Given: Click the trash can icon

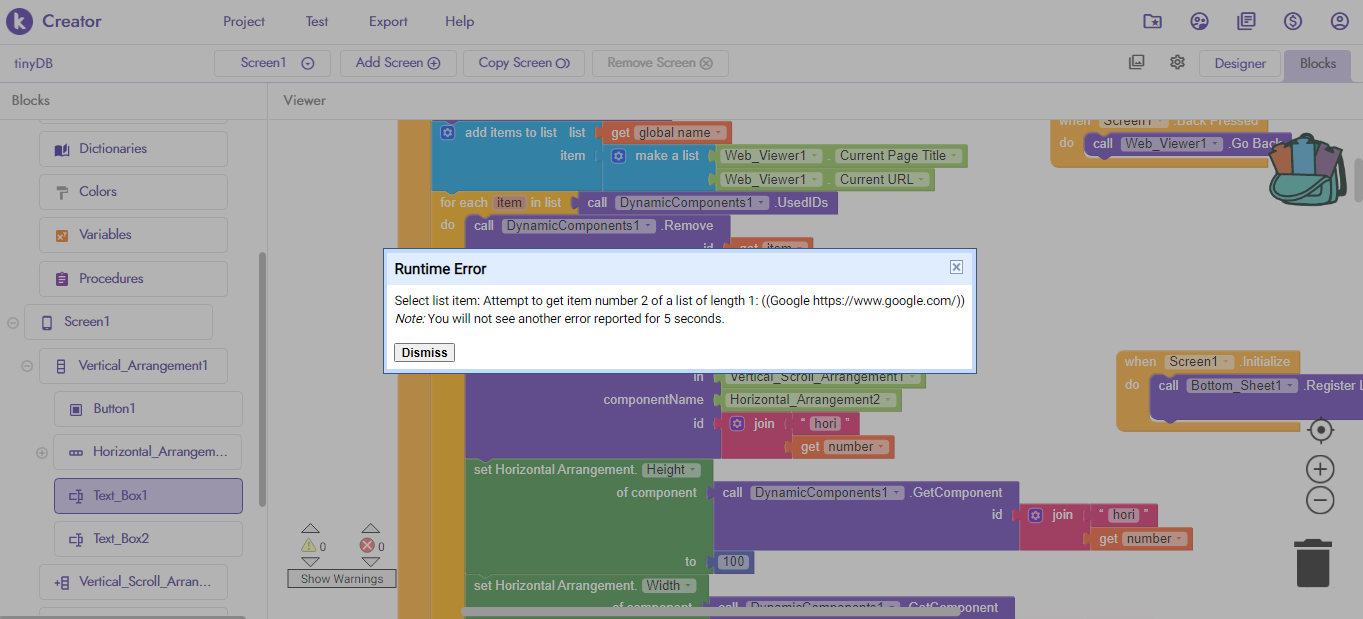Looking at the screenshot, I should click(x=1312, y=562).
